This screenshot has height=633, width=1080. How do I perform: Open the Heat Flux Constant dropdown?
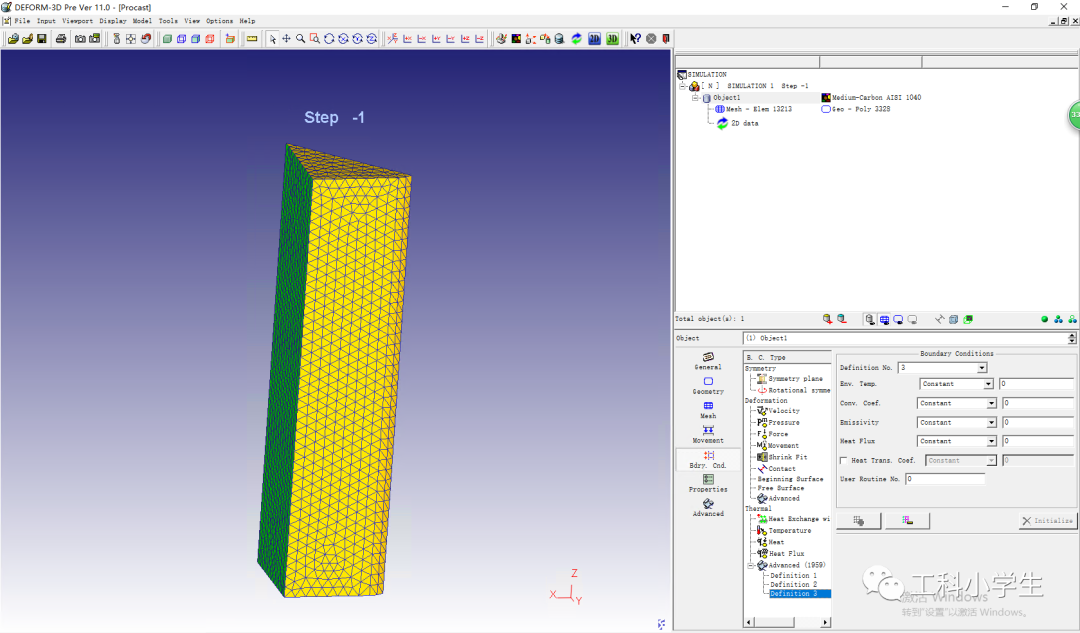coord(991,441)
